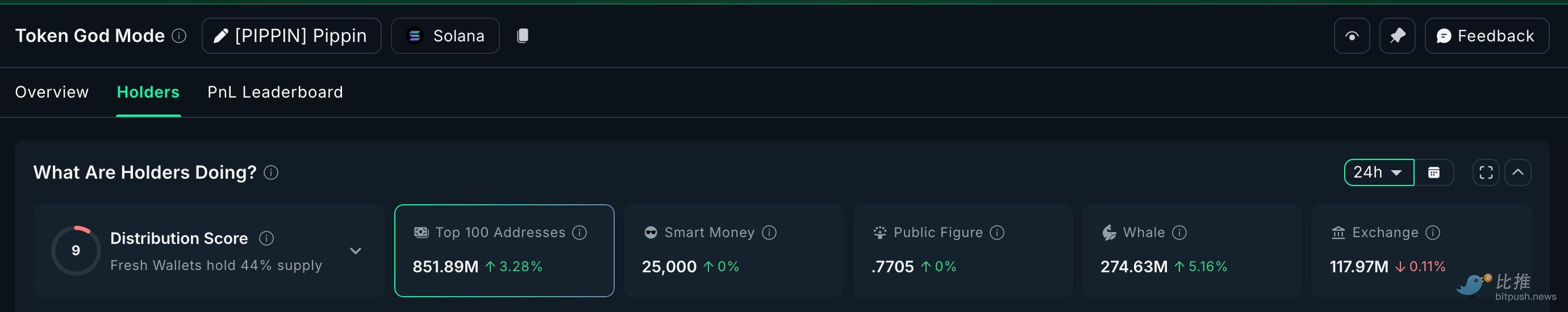Select the Top 100 Addresses card
The width and height of the screenshot is (1568, 312).
click(504, 251)
